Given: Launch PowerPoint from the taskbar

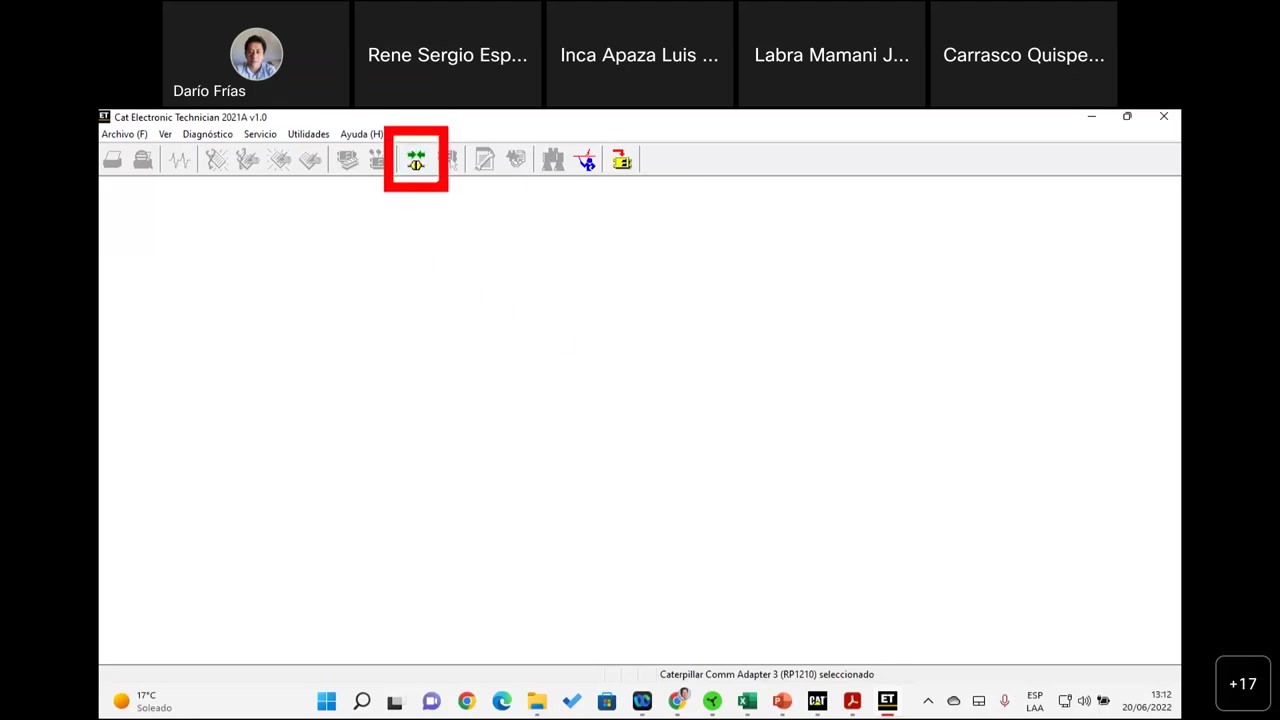Looking at the screenshot, I should tap(782, 701).
